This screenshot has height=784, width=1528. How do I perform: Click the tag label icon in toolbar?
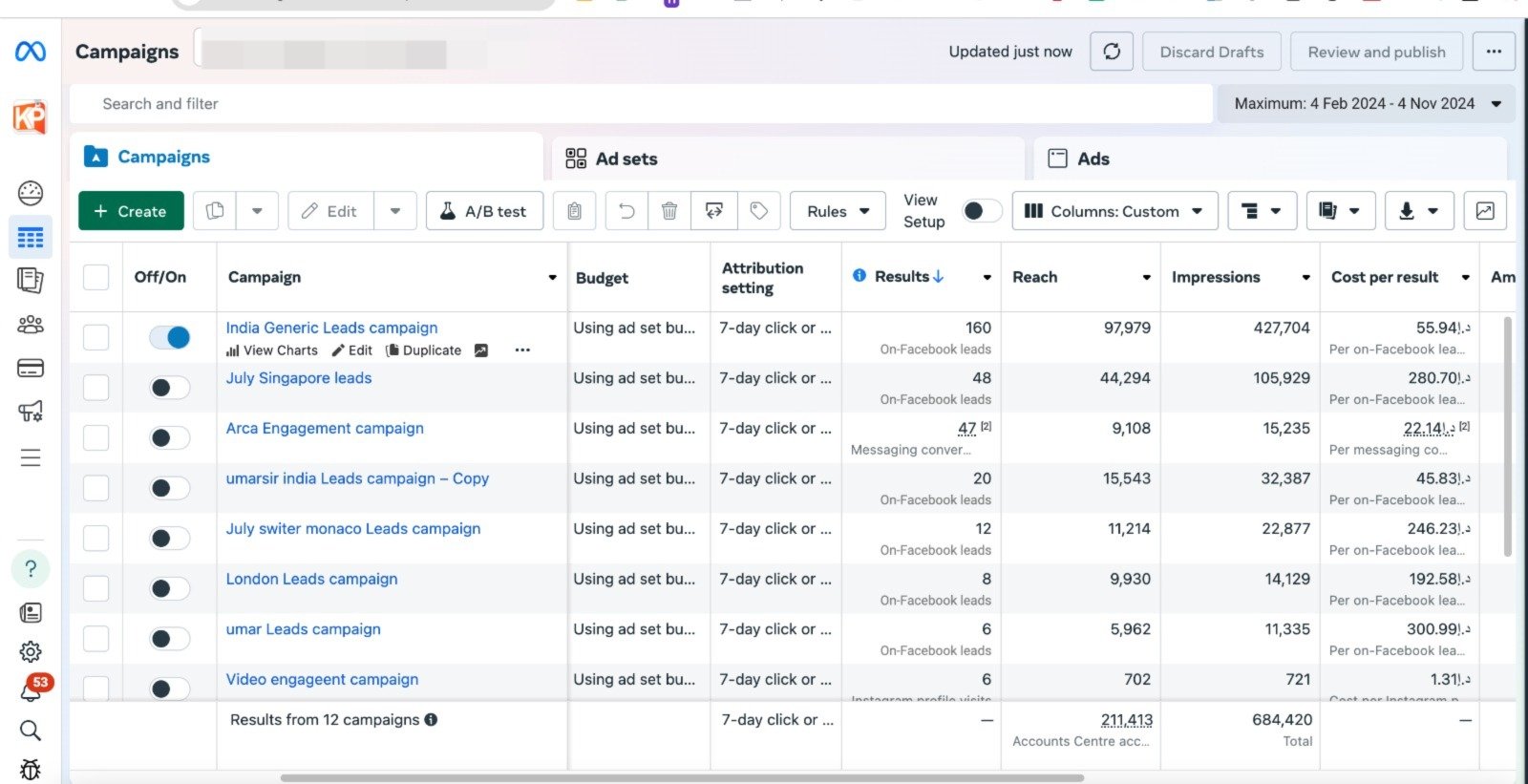(x=759, y=211)
